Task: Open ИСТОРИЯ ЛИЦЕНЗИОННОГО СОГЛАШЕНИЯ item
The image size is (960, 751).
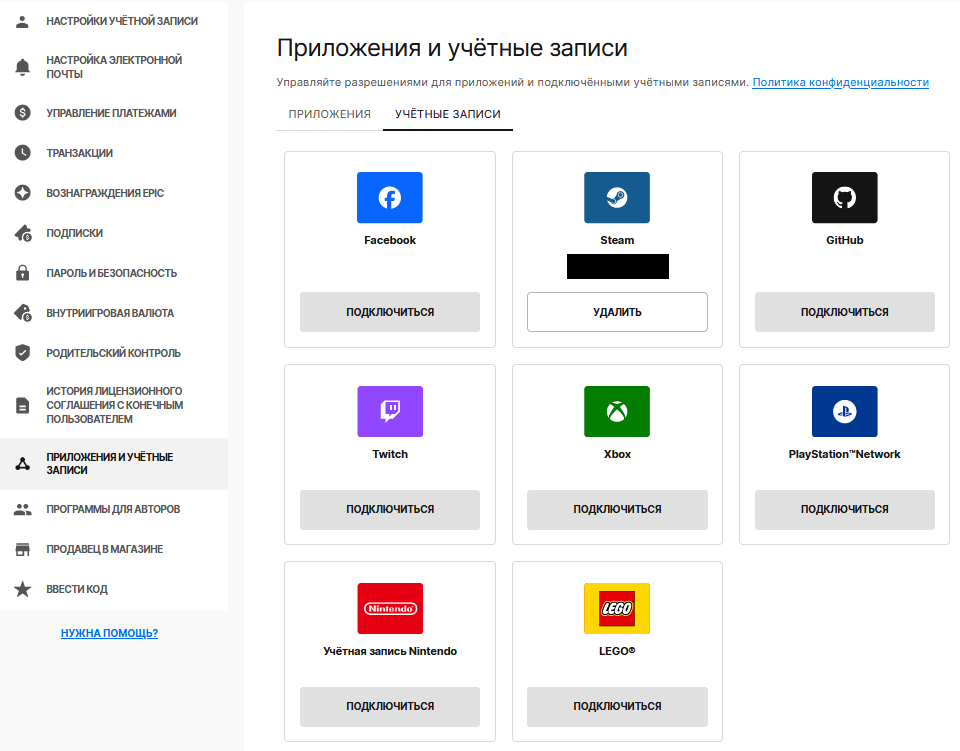Action: (114, 405)
